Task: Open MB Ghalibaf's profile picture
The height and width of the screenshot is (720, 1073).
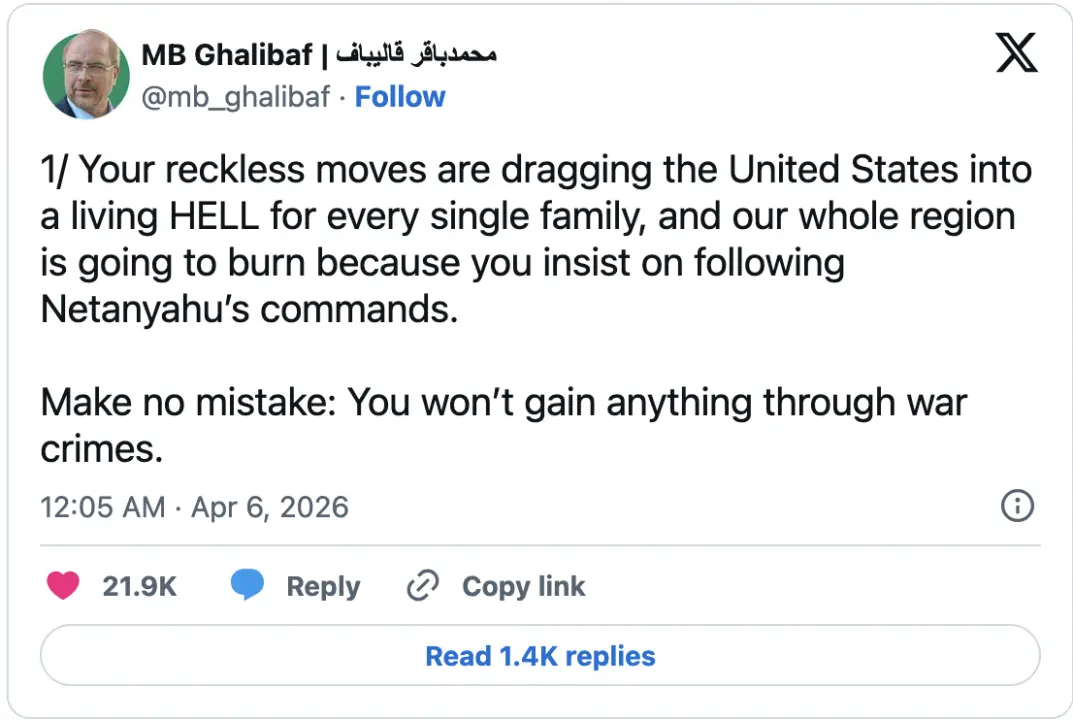Action: tap(86, 74)
